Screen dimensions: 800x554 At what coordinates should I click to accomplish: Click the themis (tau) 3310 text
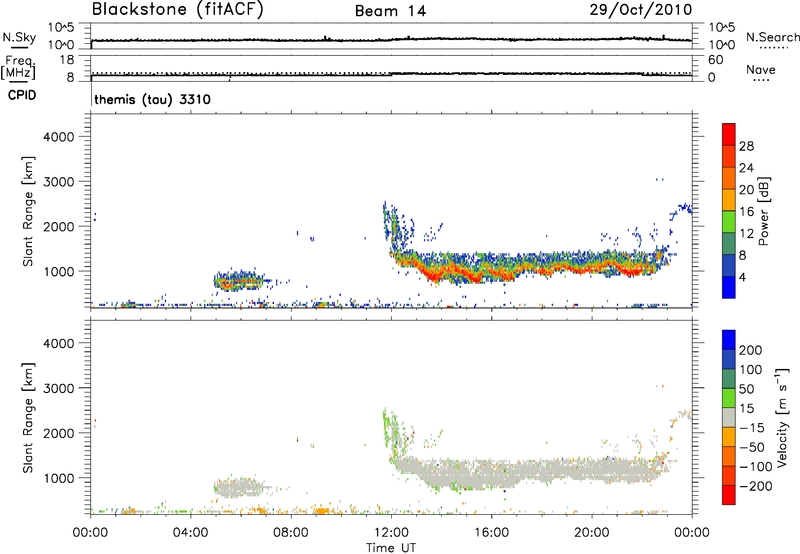click(x=153, y=99)
